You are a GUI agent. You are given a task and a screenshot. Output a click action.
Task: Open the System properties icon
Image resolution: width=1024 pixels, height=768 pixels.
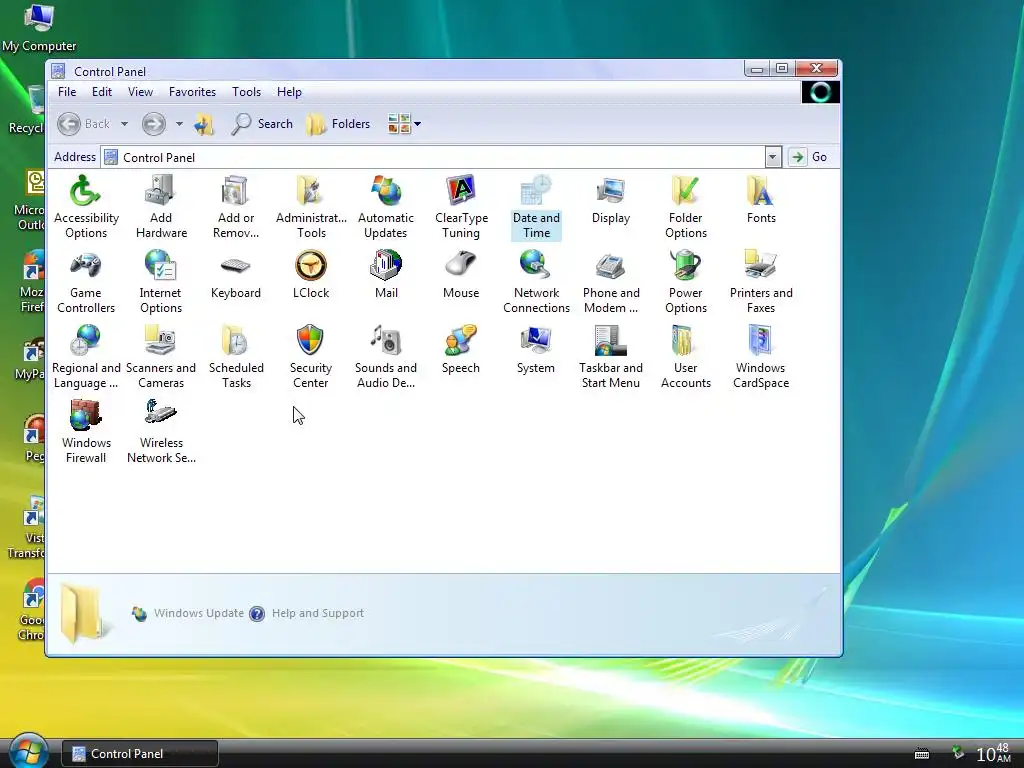pos(536,349)
